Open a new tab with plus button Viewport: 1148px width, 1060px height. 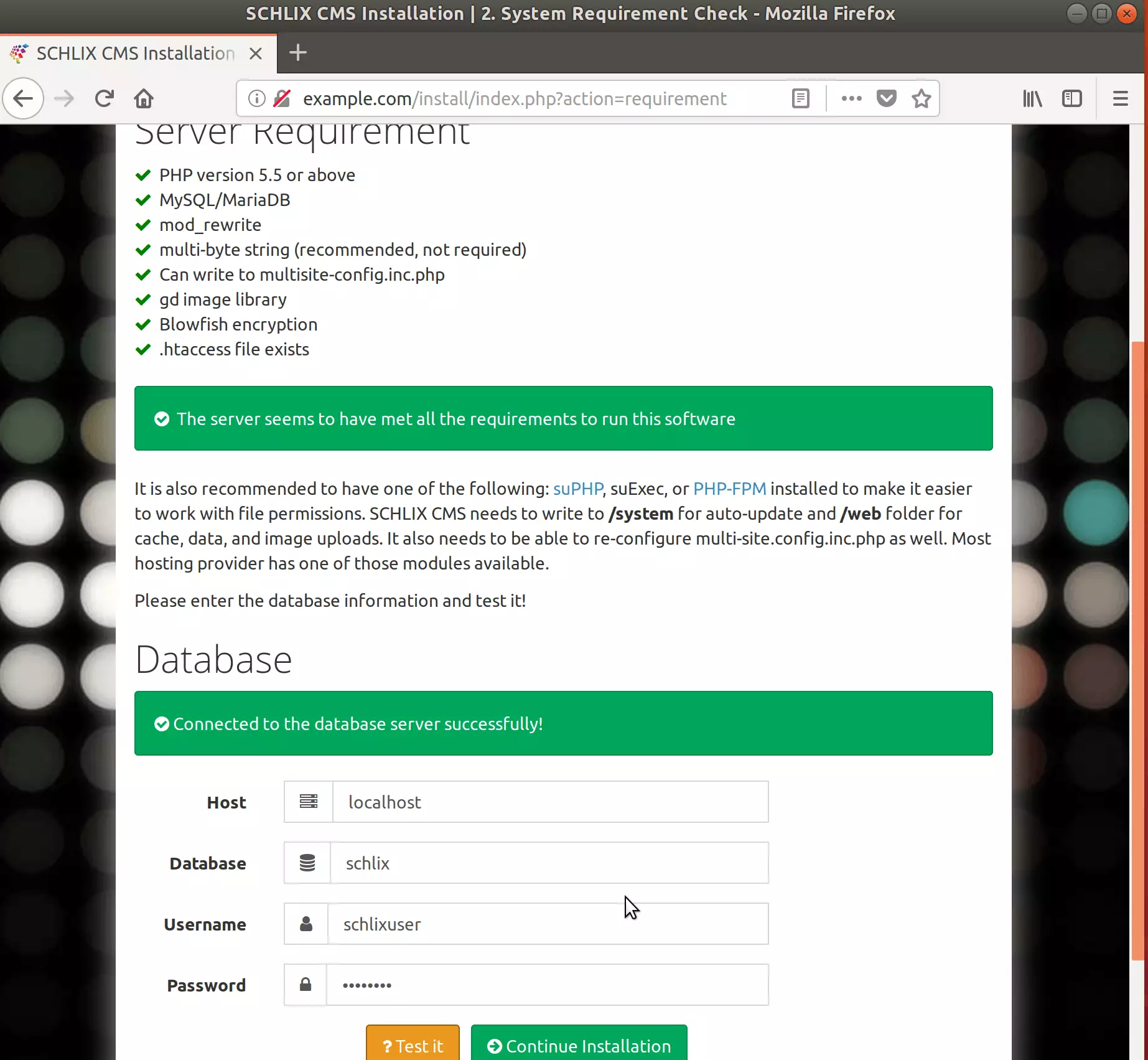(x=298, y=53)
